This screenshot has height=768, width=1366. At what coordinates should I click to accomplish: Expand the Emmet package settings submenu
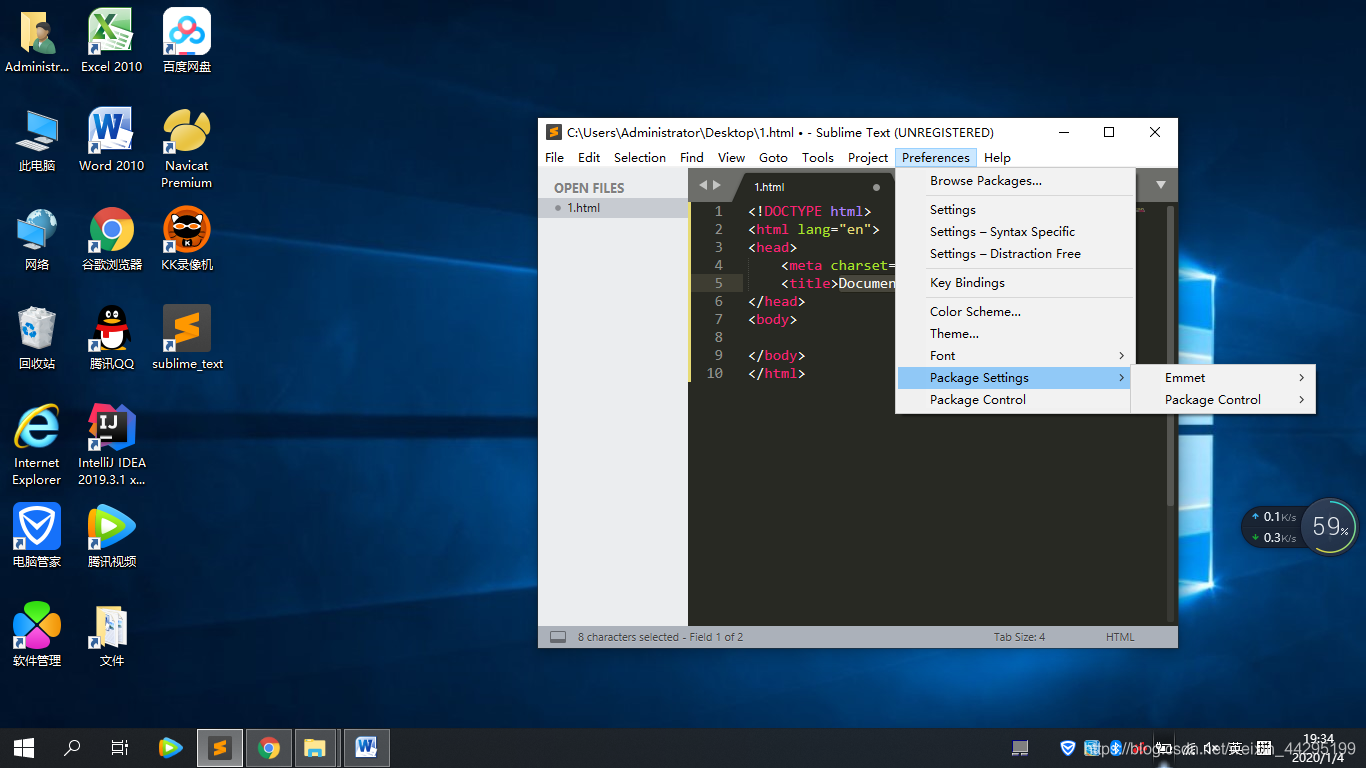(x=1223, y=378)
